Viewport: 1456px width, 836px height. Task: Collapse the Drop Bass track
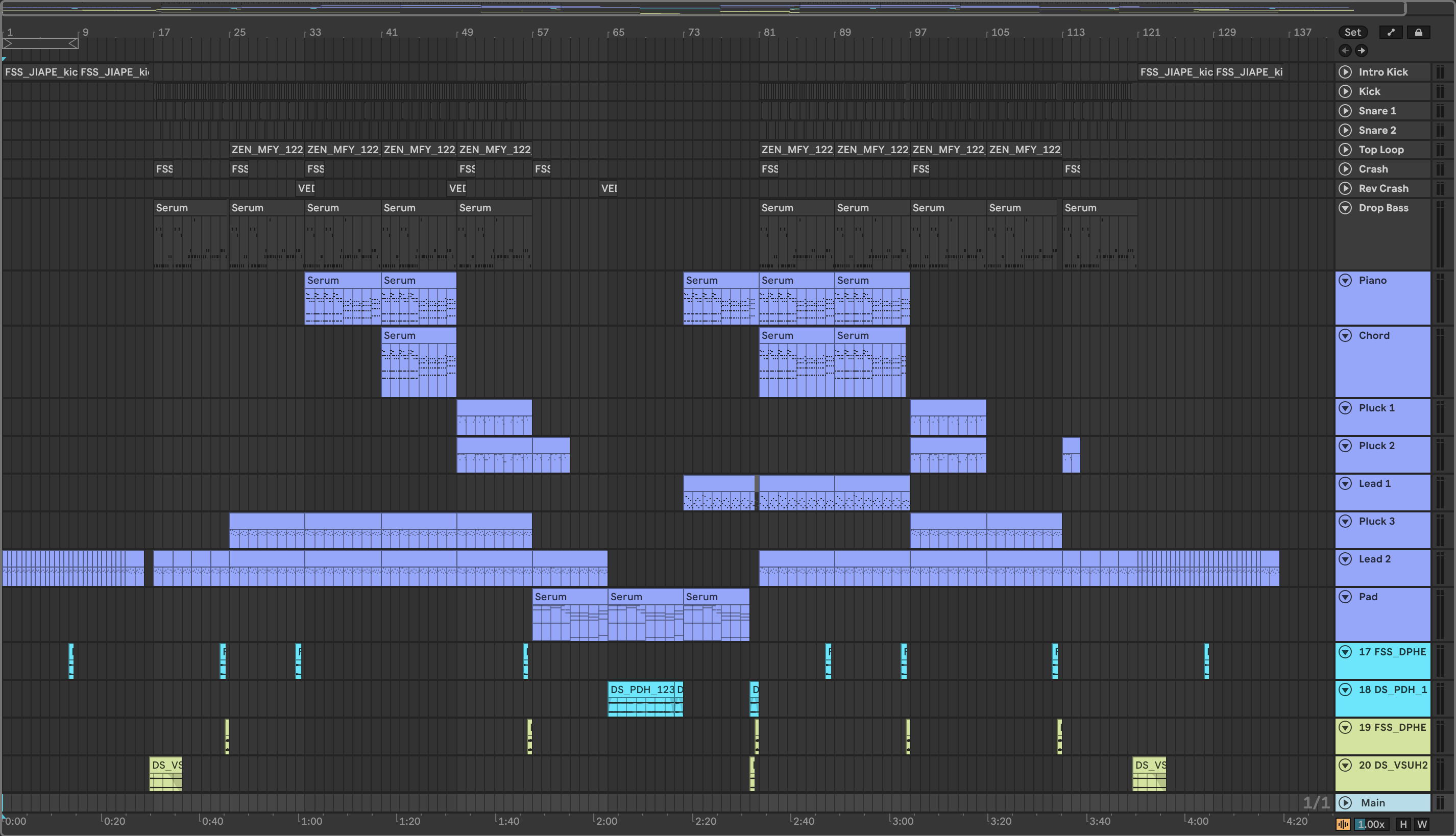pyautogui.click(x=1345, y=208)
